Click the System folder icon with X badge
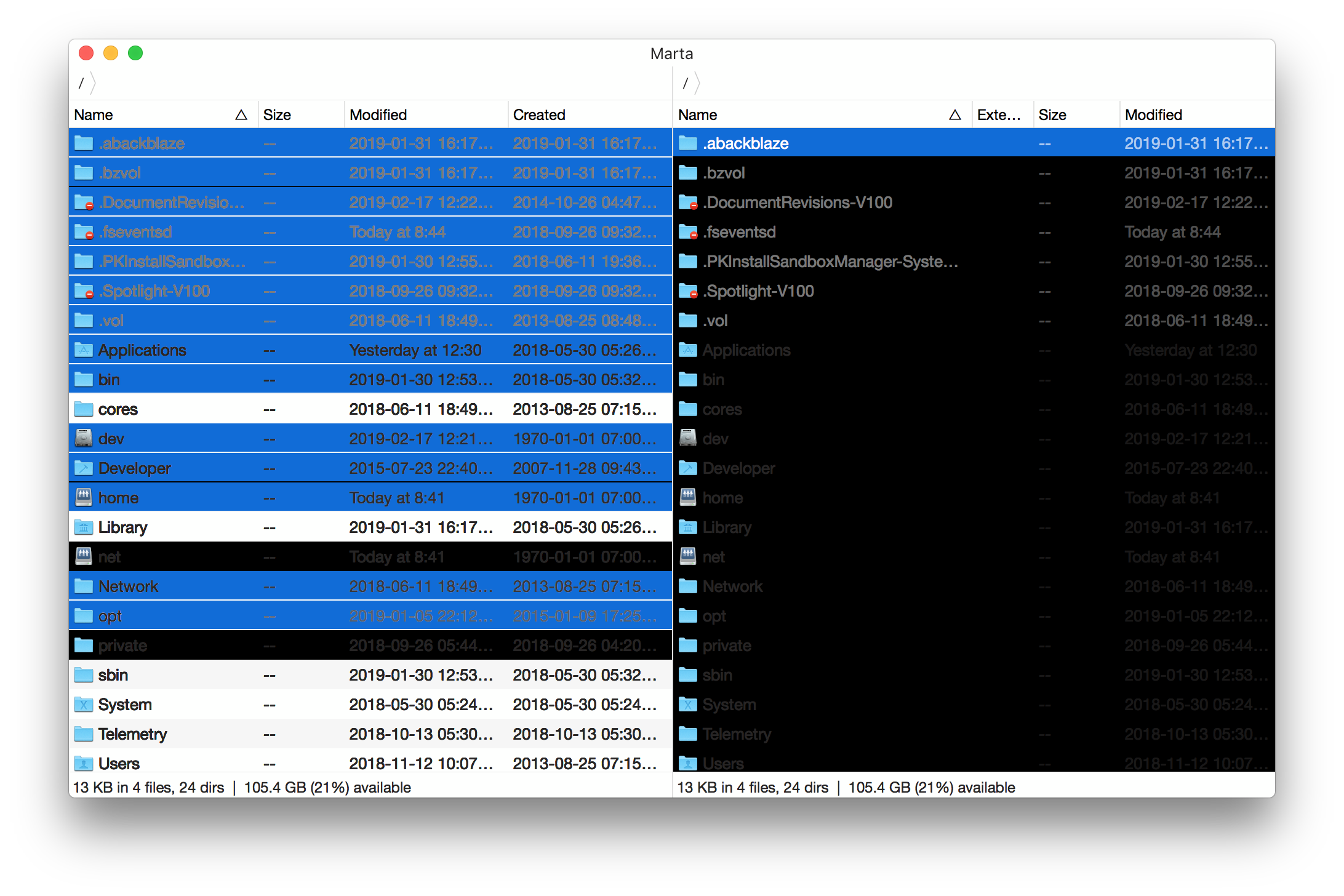The width and height of the screenshot is (1344, 896). [x=84, y=704]
